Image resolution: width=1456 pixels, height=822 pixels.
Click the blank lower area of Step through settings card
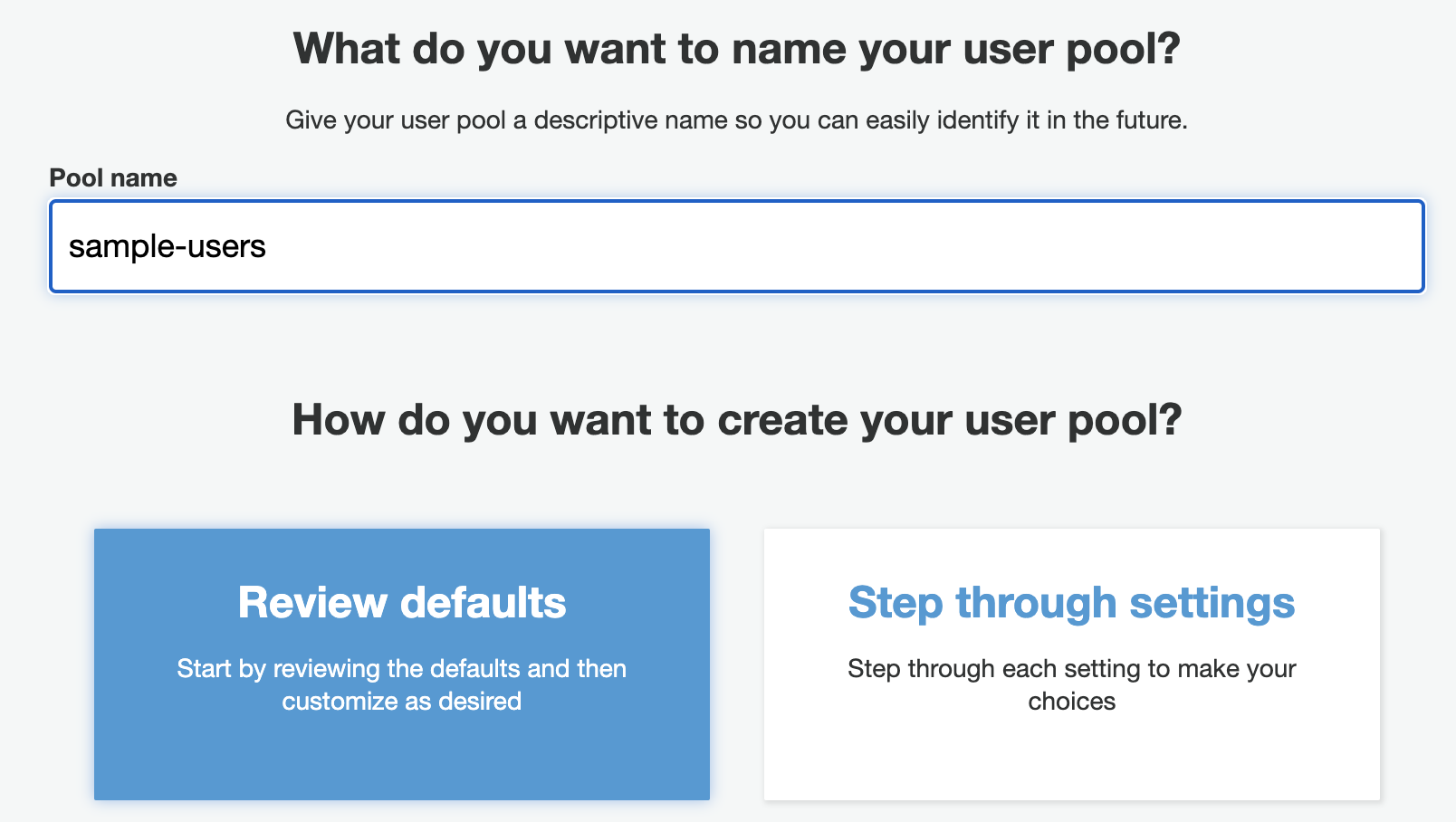(1072, 760)
